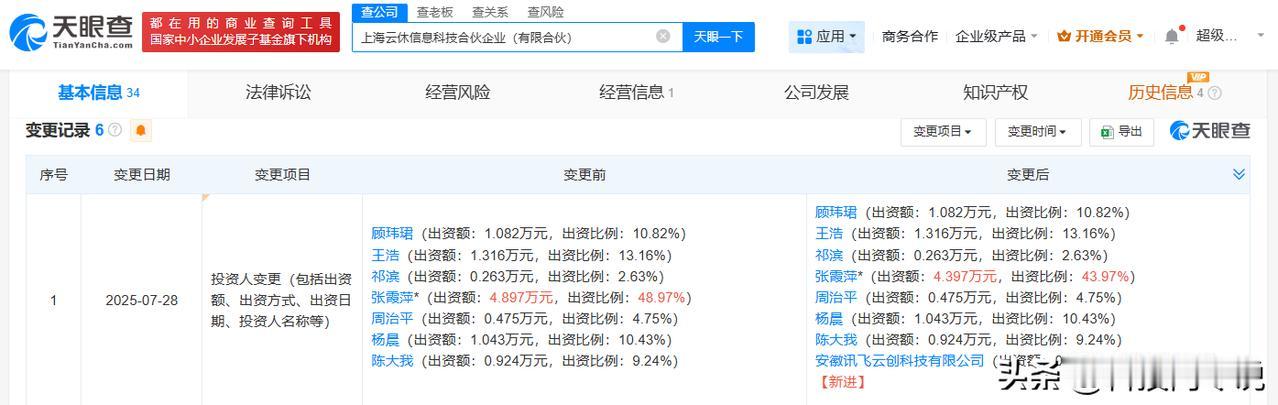Open the 经营信息 tab
This screenshot has height=405, width=1278.
click(x=637, y=92)
